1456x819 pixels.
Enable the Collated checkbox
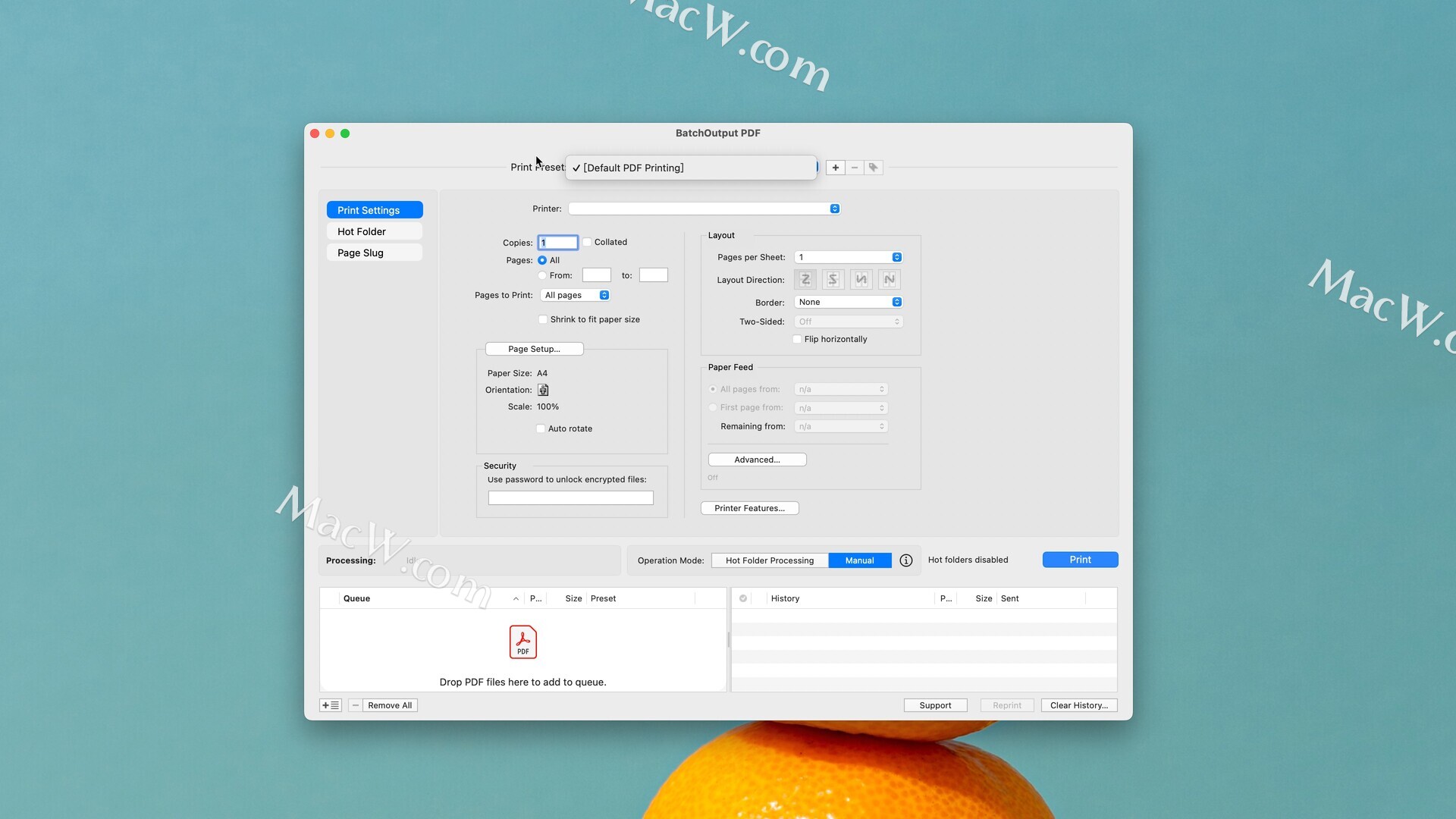pos(587,242)
